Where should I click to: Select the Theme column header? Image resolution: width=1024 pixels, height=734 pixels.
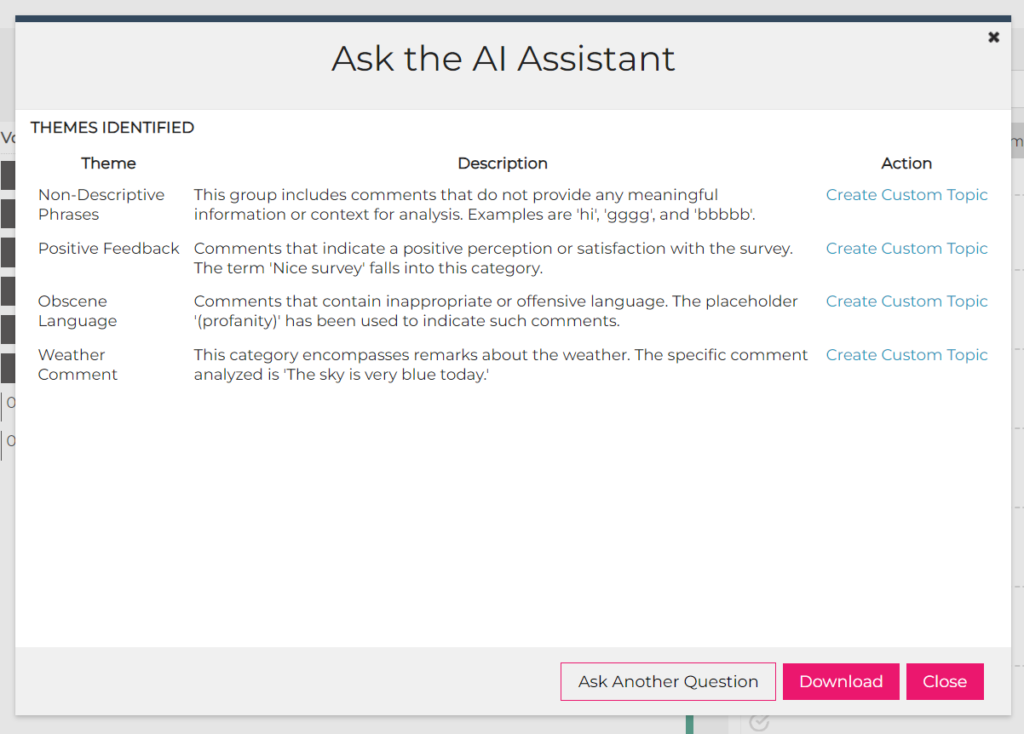point(108,163)
